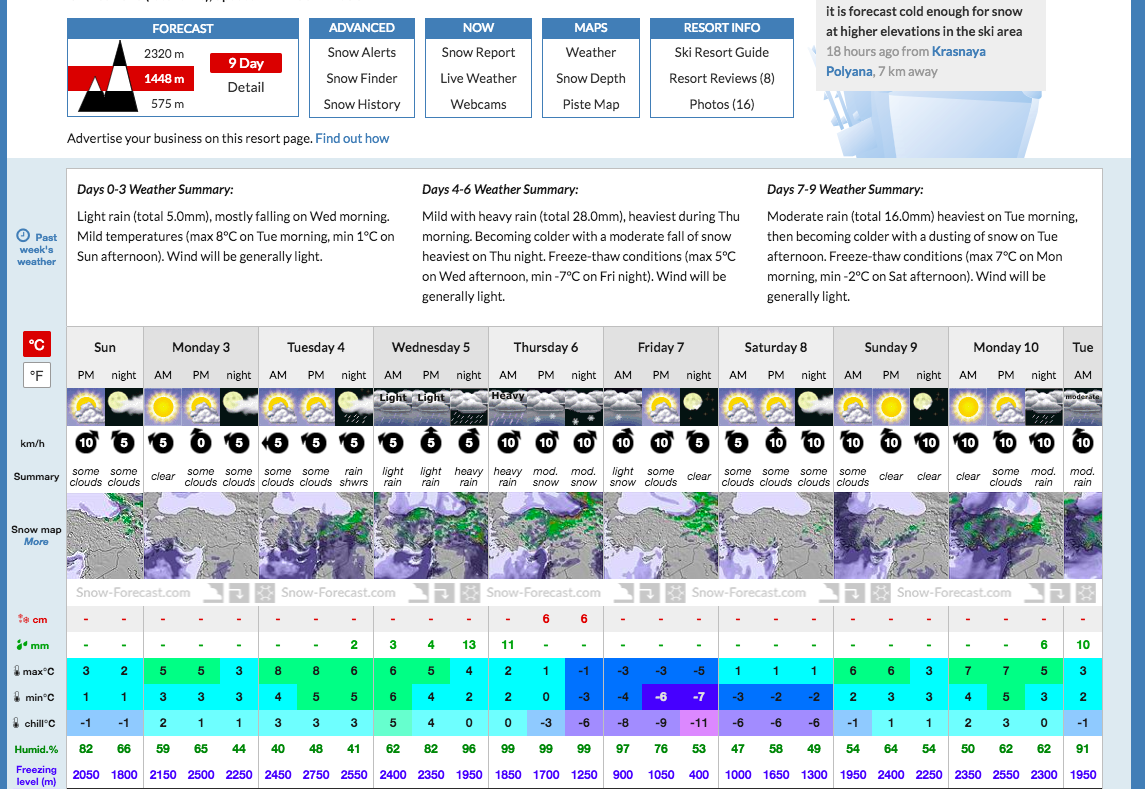Switch temperature units to °C
This screenshot has height=789, width=1145.
tap(37, 345)
